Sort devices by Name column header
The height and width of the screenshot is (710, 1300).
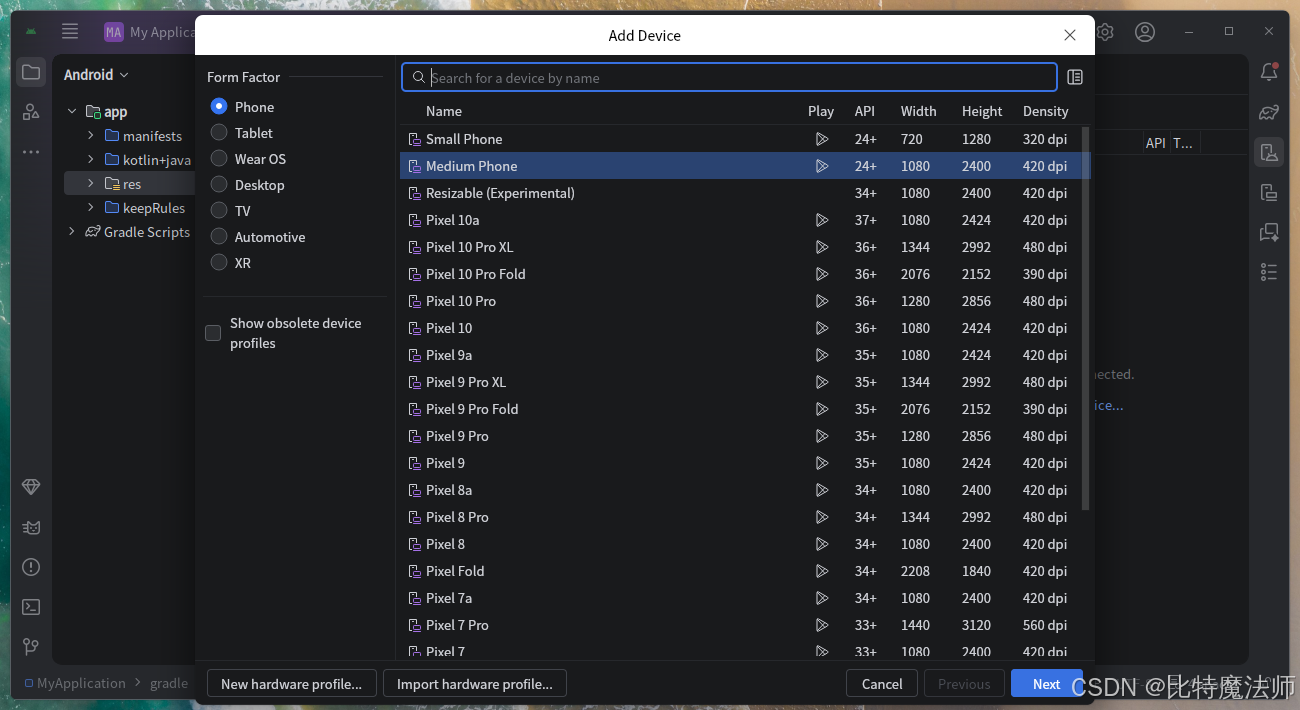[x=444, y=111]
